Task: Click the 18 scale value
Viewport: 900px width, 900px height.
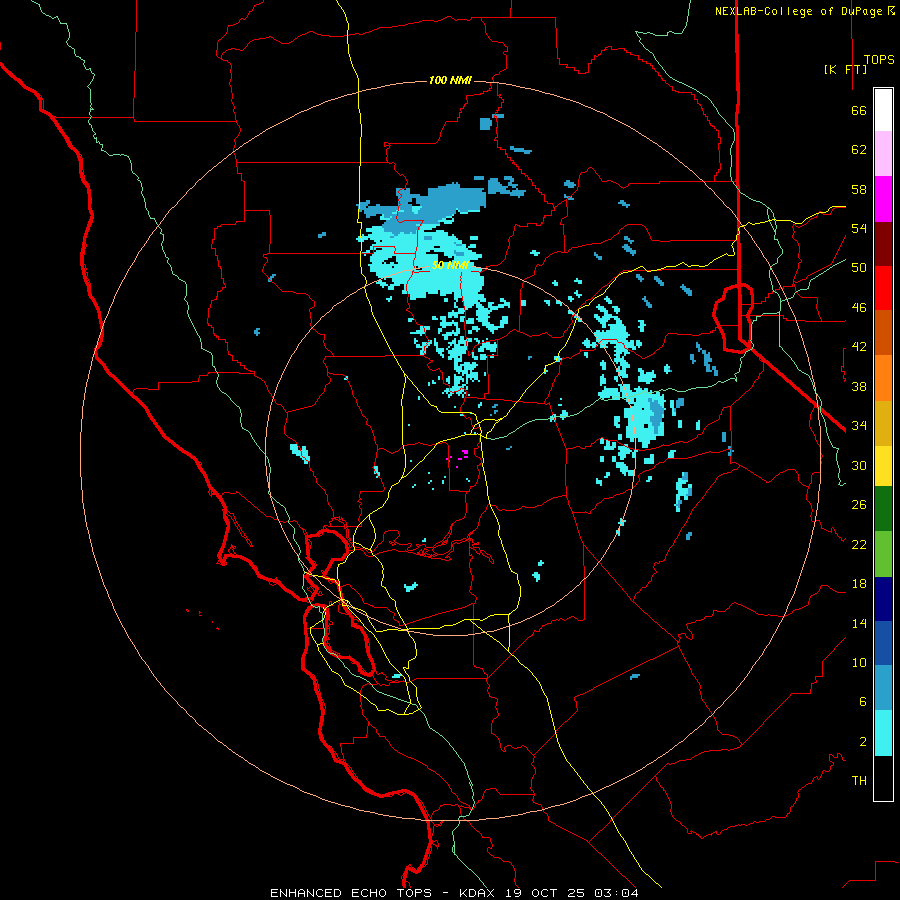Action: coord(859,584)
